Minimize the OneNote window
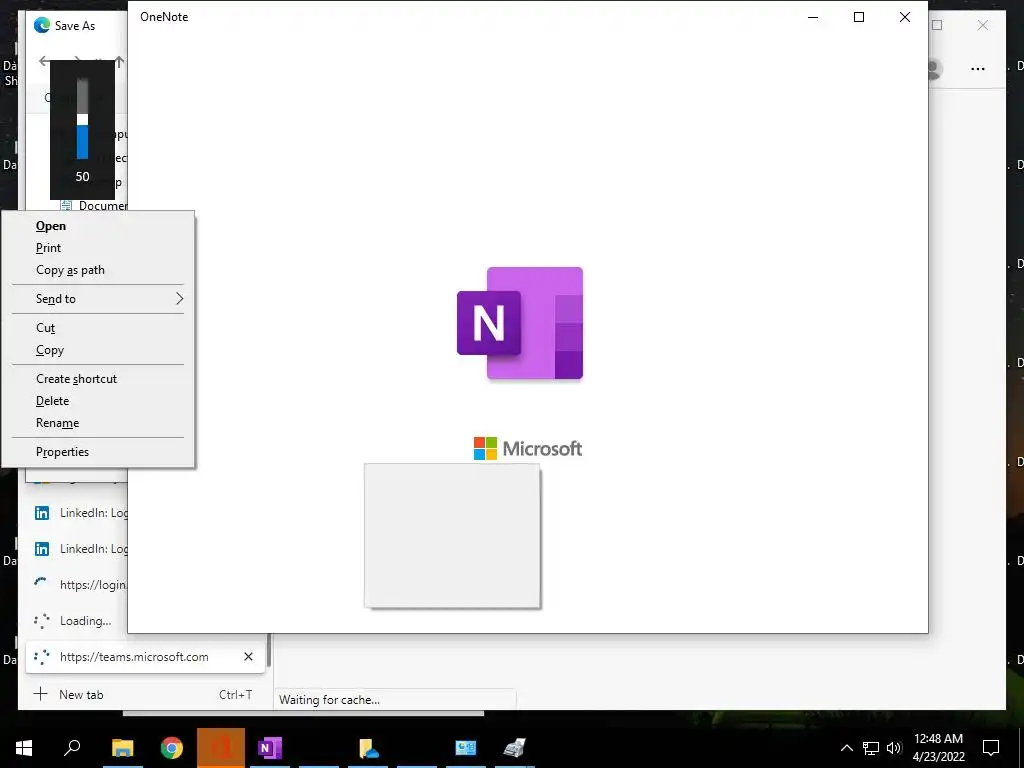 (x=813, y=17)
